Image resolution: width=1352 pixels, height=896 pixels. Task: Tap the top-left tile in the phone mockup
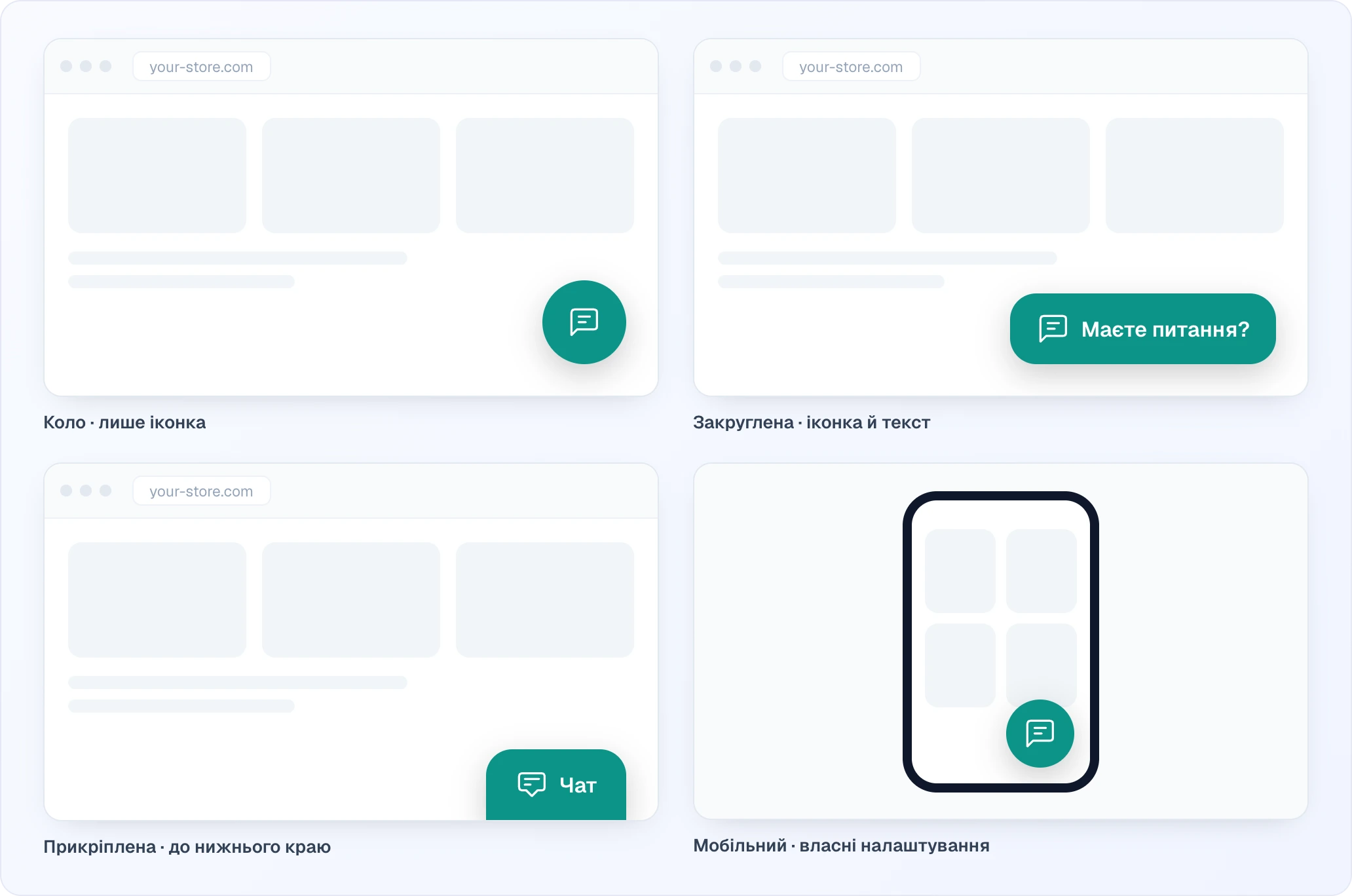pyautogui.click(x=960, y=571)
